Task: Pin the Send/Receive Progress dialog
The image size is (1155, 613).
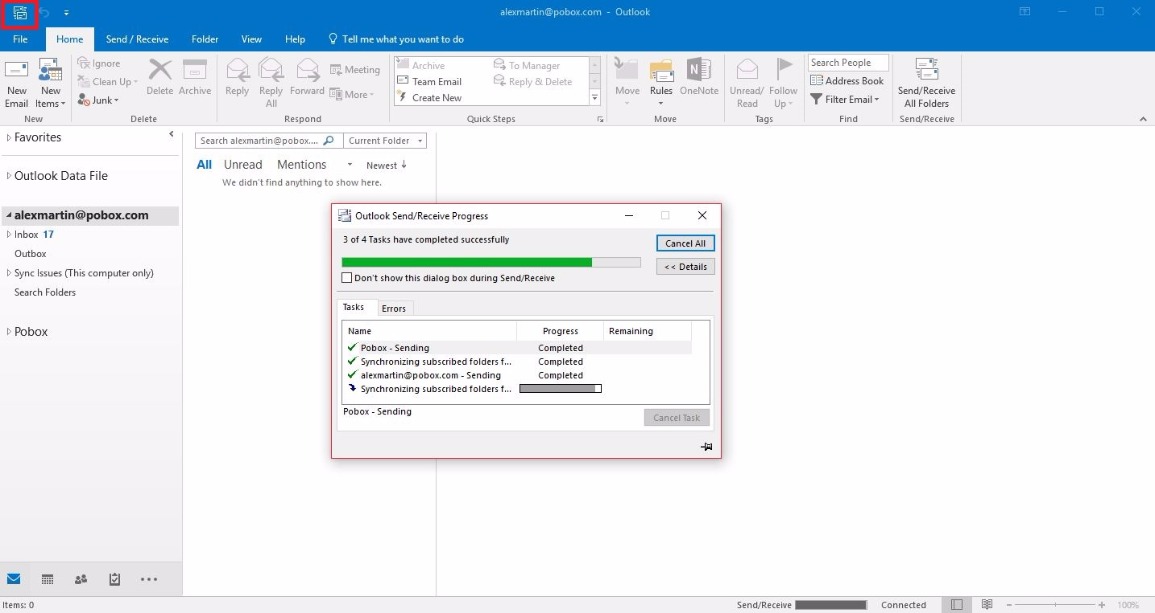Action: [x=706, y=446]
